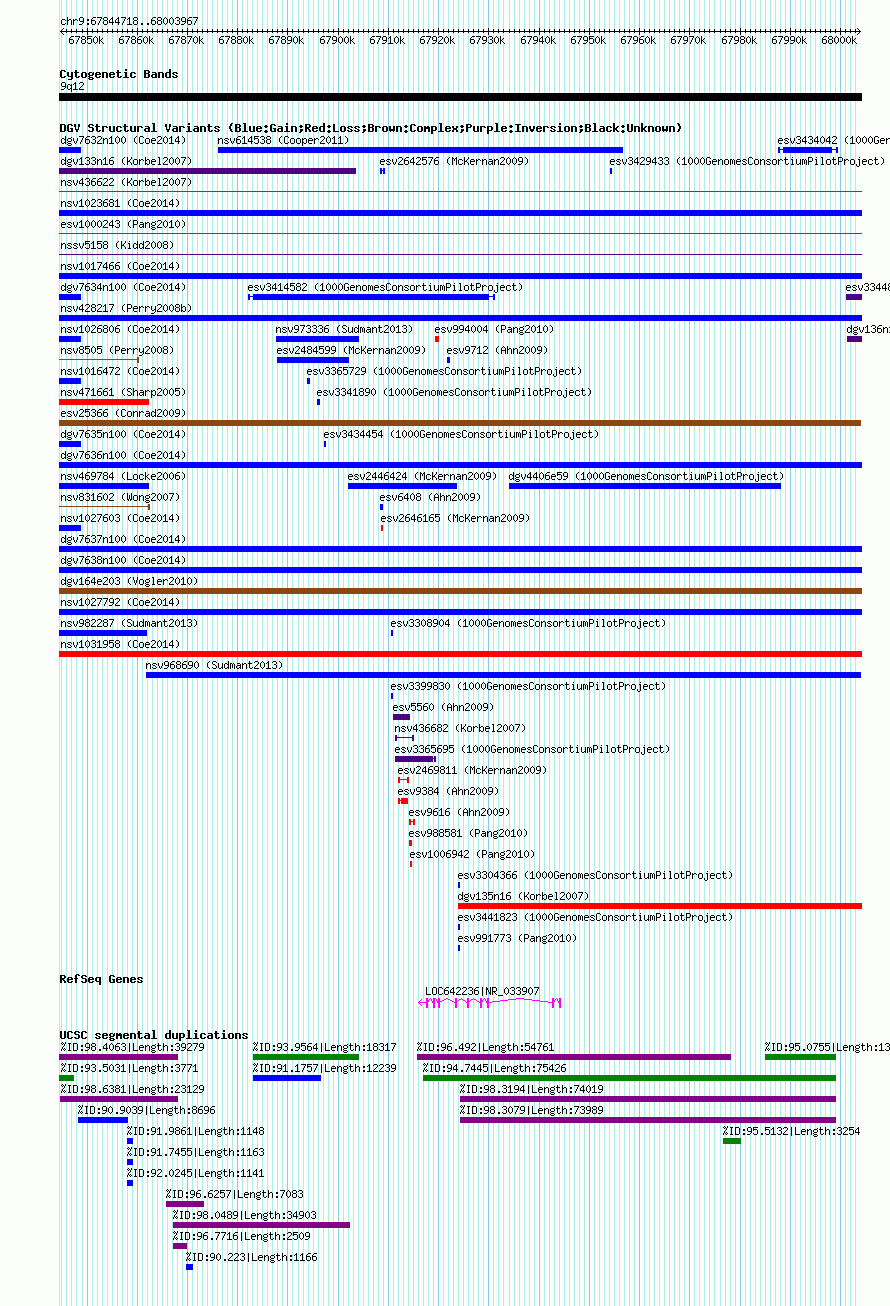Select variant esv25366 (Conrad2009) label
The width and height of the screenshot is (890, 1306).
point(123,413)
